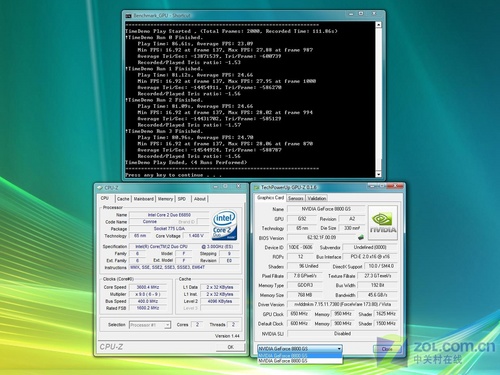Click the Memory Type field GDDR3
Viewport: 500px width, 375px height.
click(305, 285)
